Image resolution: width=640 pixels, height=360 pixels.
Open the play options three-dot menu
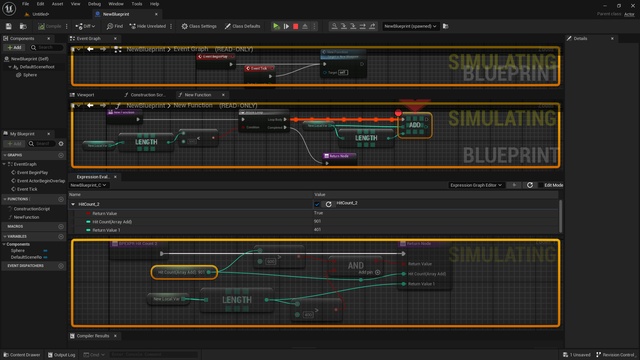(314, 26)
